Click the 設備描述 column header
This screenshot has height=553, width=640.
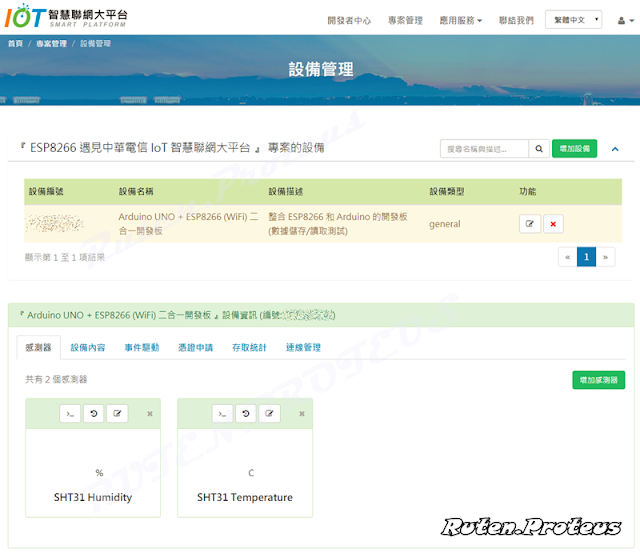tap(286, 191)
